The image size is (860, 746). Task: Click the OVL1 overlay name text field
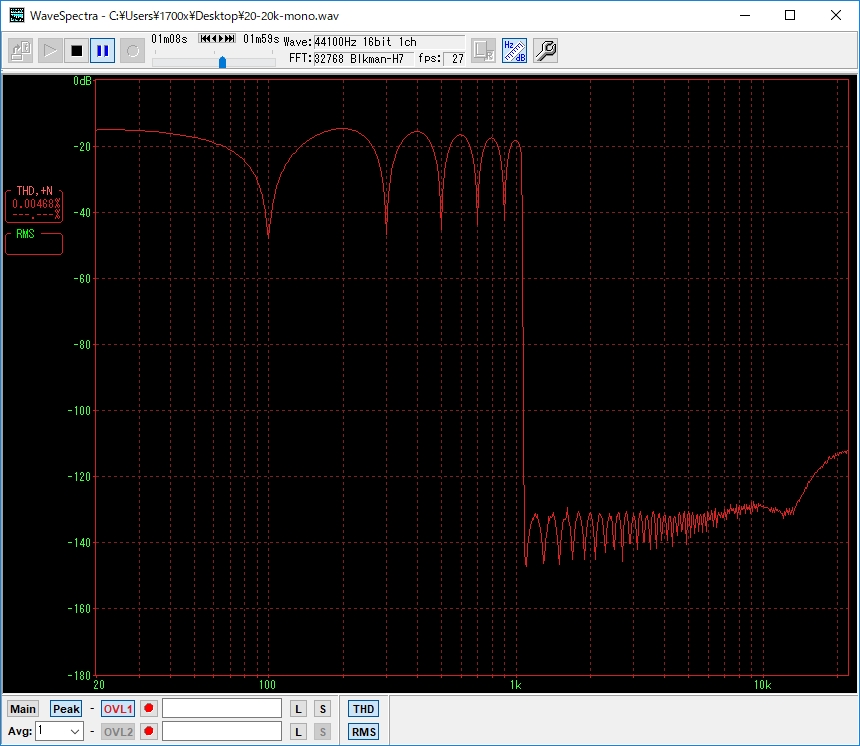coord(222,709)
